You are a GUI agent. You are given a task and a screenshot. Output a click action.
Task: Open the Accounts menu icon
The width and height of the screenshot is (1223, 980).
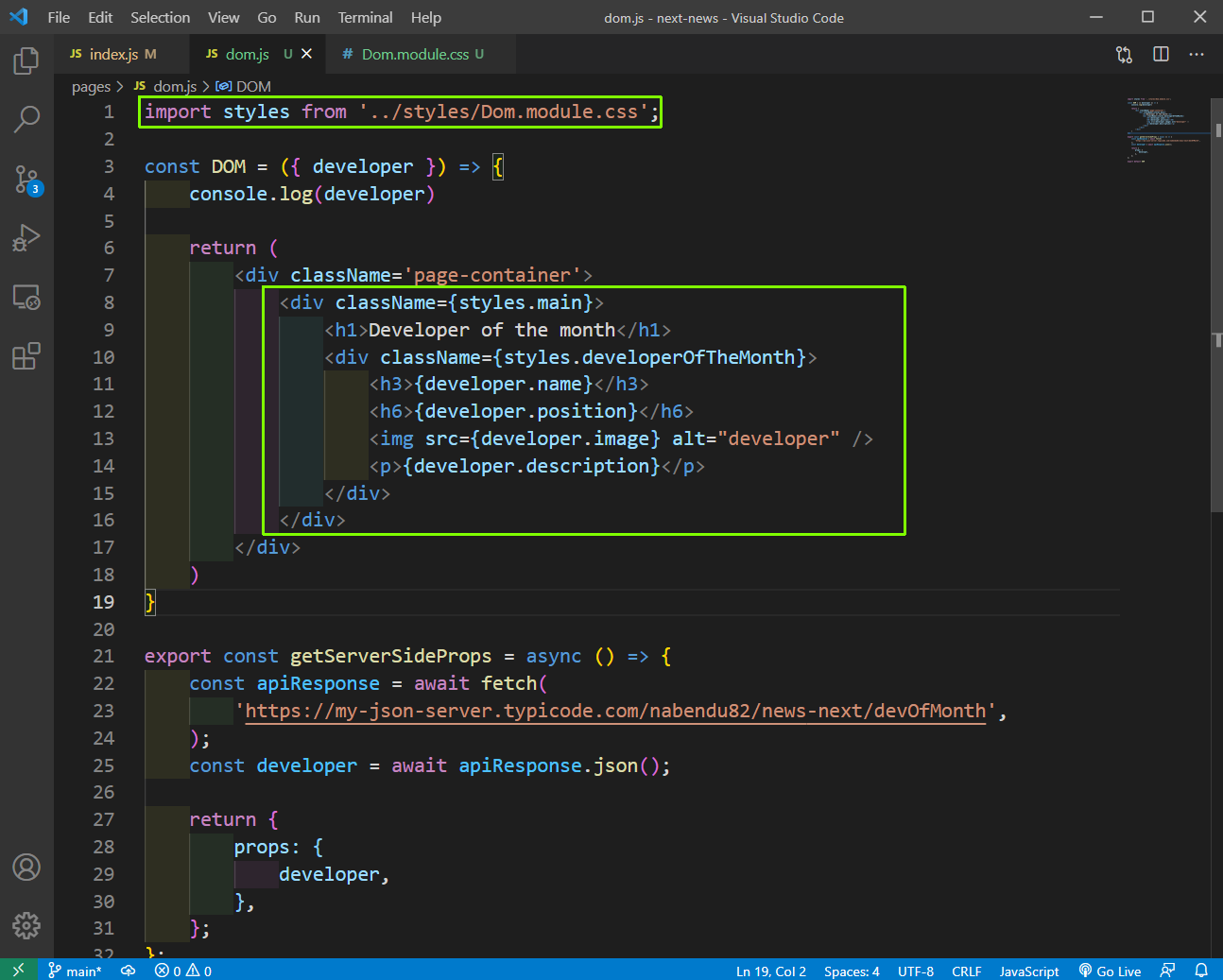point(26,867)
